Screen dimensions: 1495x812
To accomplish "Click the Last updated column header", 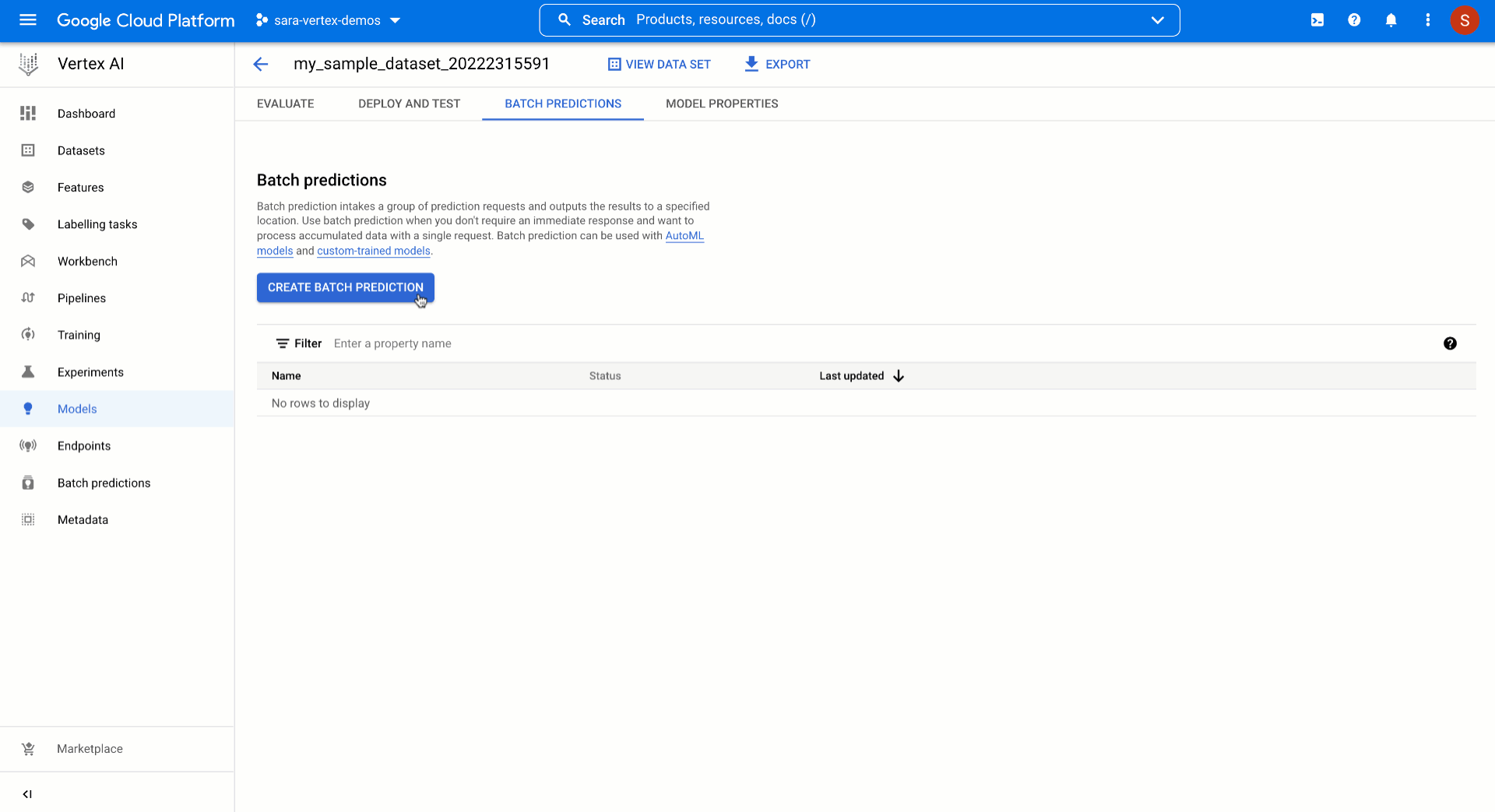I will [852, 376].
